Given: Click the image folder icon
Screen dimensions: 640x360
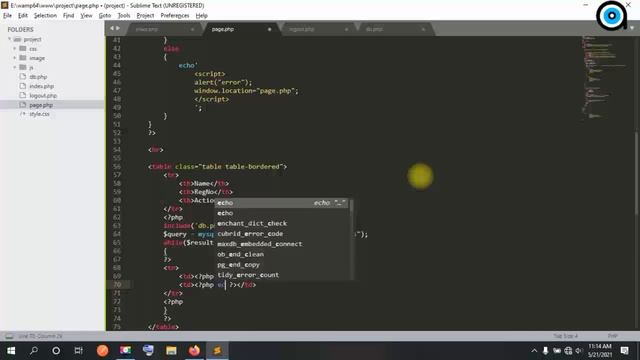Looking at the screenshot, I should coord(23,58).
